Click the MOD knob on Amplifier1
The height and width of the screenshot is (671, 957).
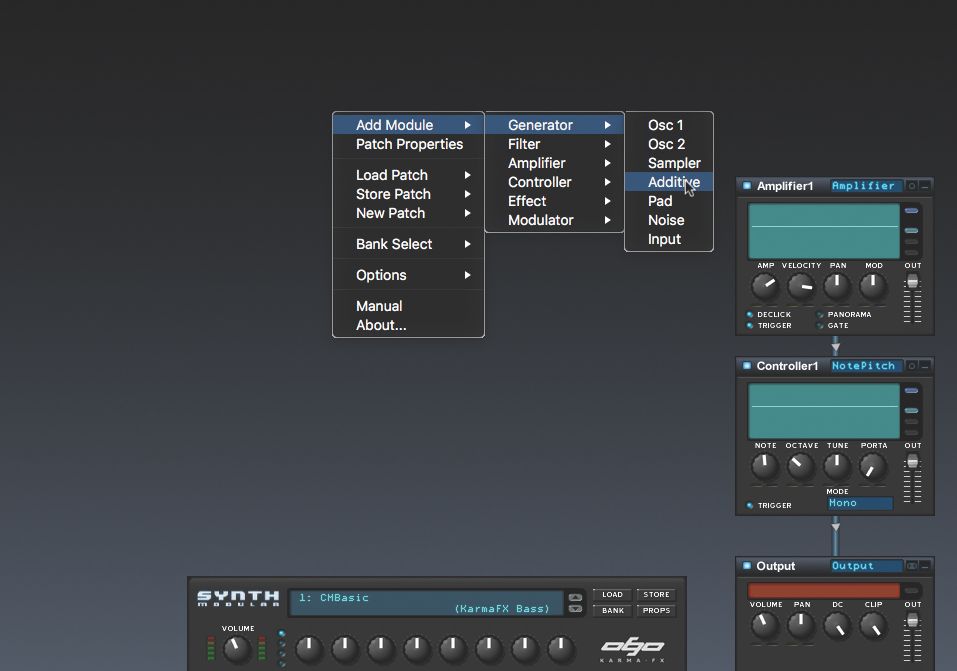click(871, 285)
